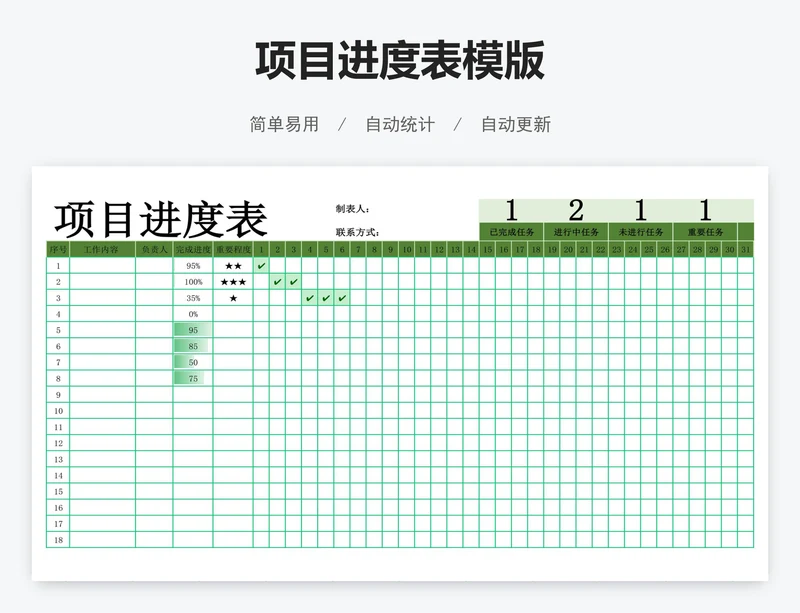Click the progress bar cell showing 85
Image resolution: width=800 pixels, height=613 pixels.
click(x=193, y=347)
